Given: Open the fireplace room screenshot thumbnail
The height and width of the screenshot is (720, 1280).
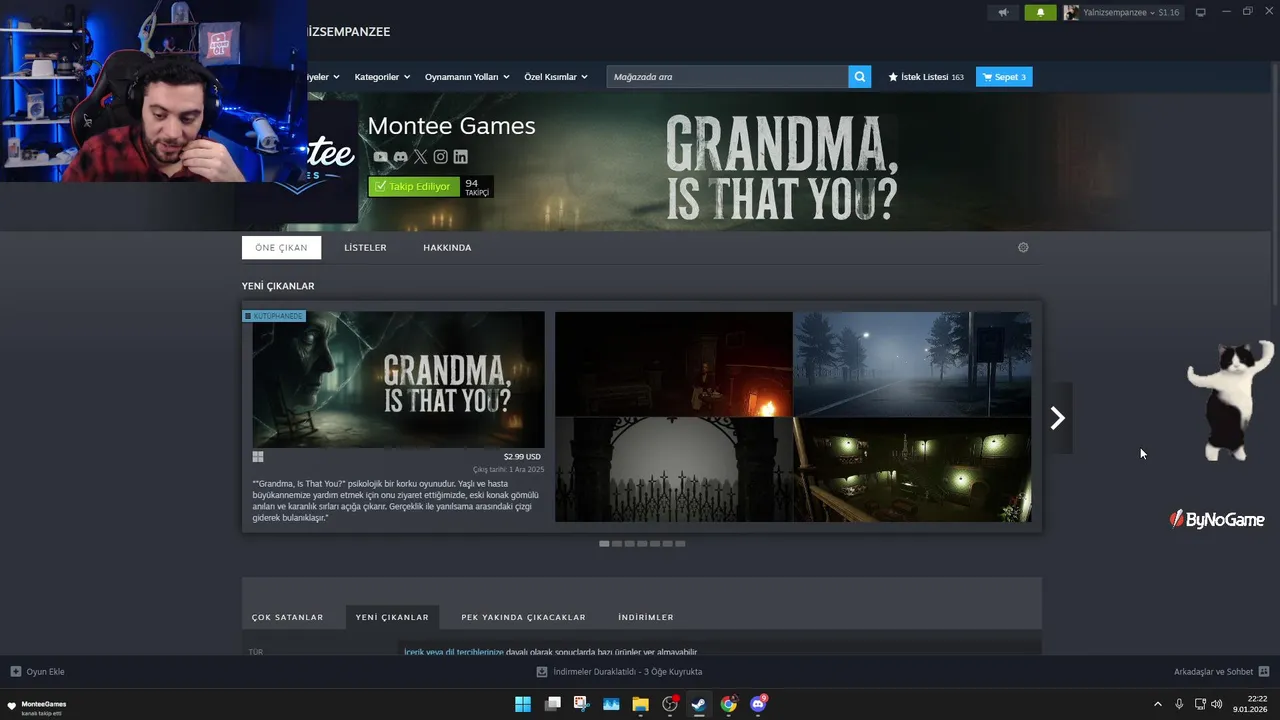Looking at the screenshot, I should tap(673, 364).
